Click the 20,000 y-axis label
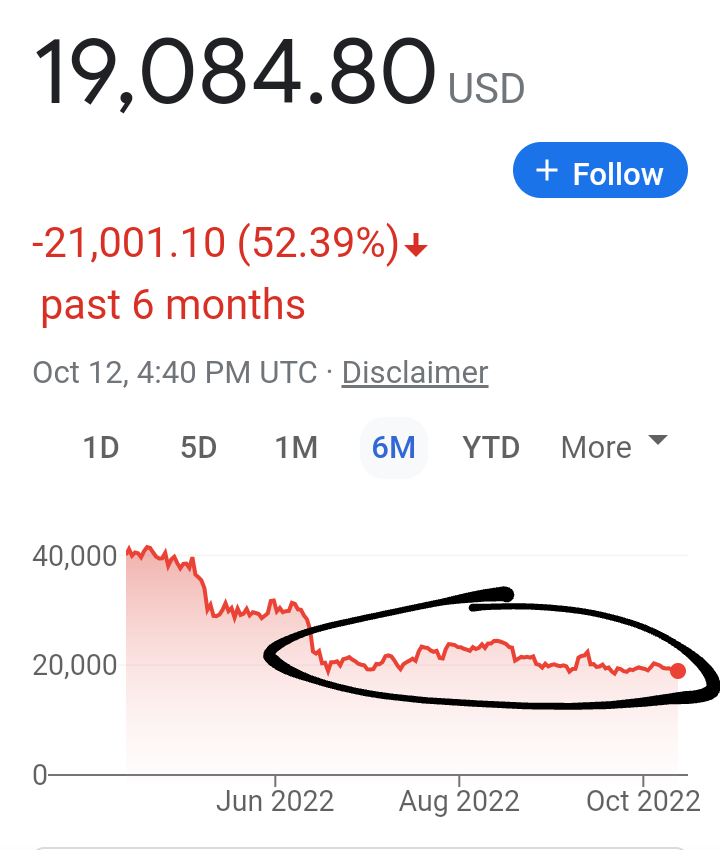The width and height of the screenshot is (720, 850). tap(75, 665)
